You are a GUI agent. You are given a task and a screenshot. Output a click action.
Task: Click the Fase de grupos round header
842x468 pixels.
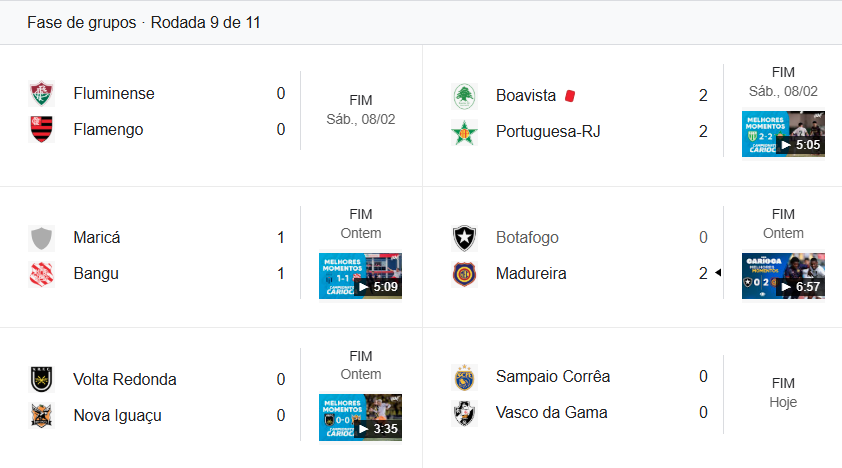pos(144,22)
